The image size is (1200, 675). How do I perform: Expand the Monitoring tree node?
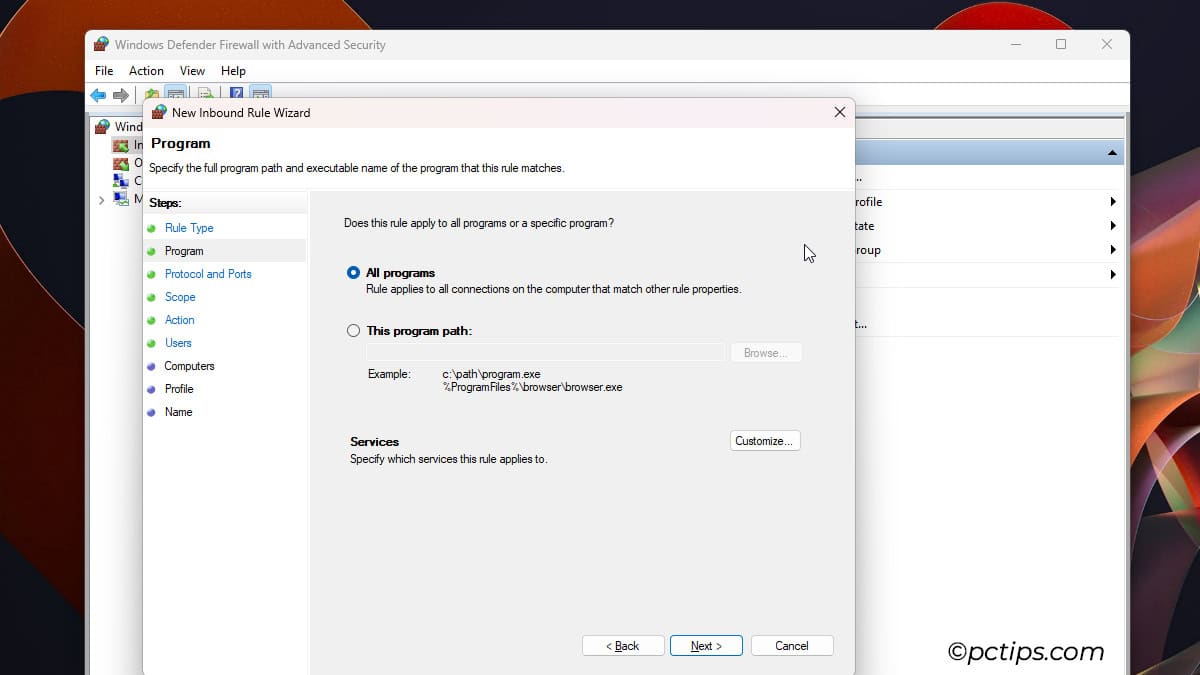click(100, 199)
